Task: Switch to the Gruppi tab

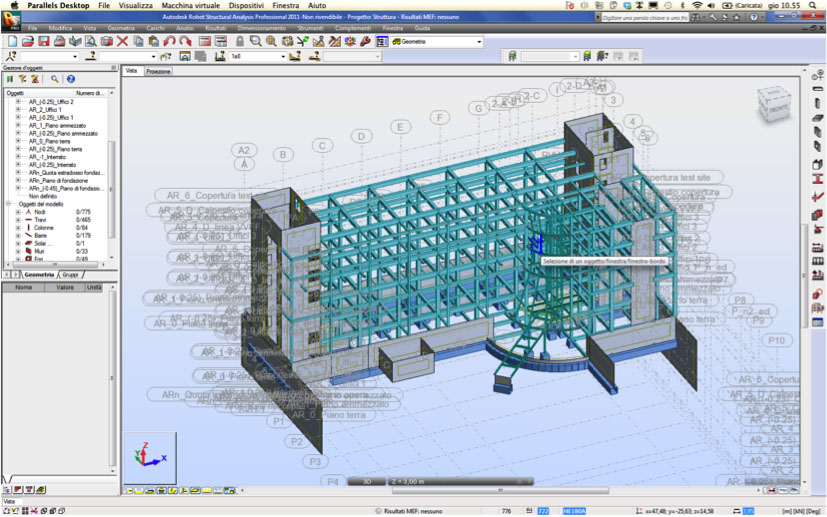Action: point(70,275)
